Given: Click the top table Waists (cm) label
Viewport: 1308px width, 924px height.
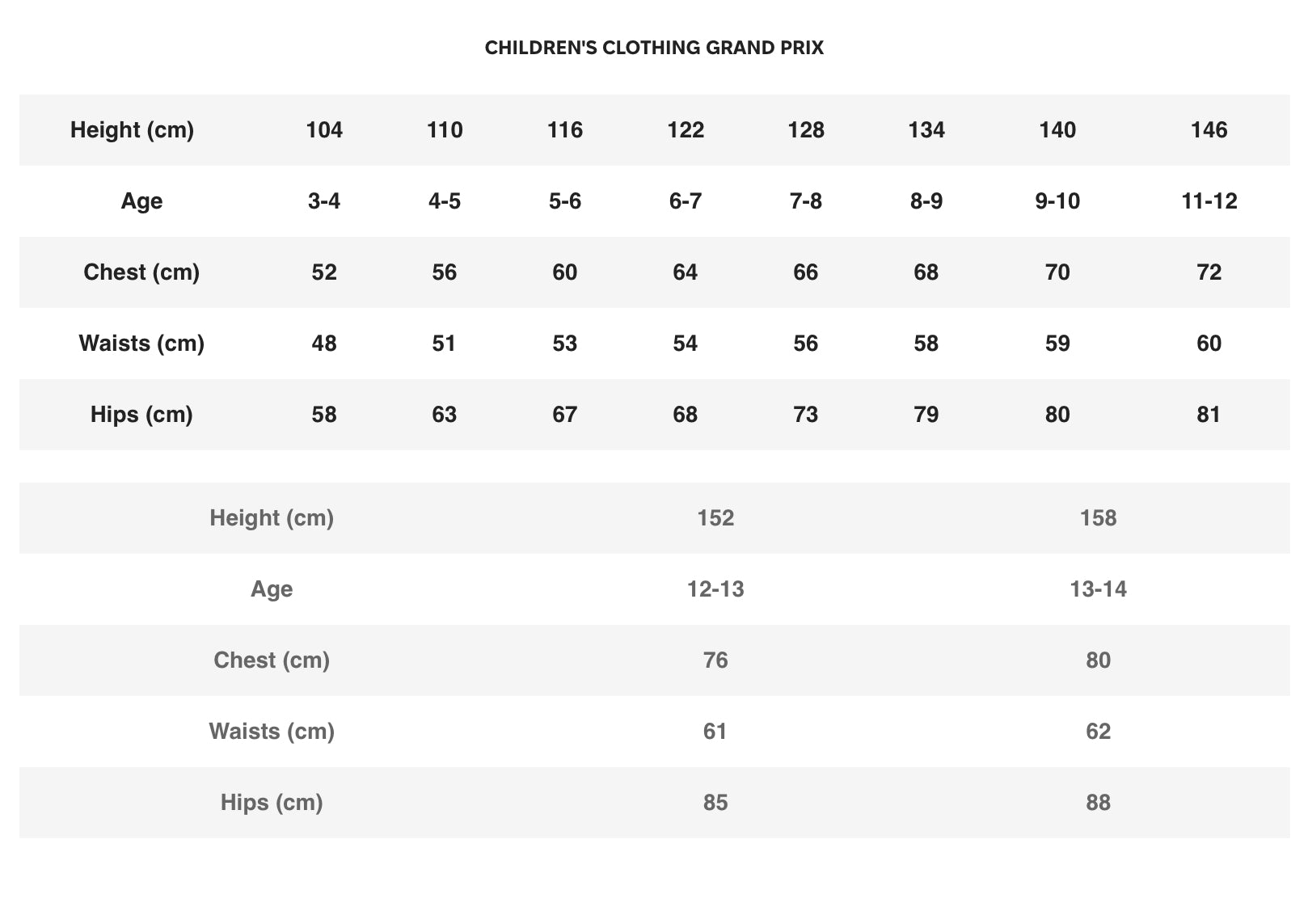Looking at the screenshot, I should coord(141,344).
